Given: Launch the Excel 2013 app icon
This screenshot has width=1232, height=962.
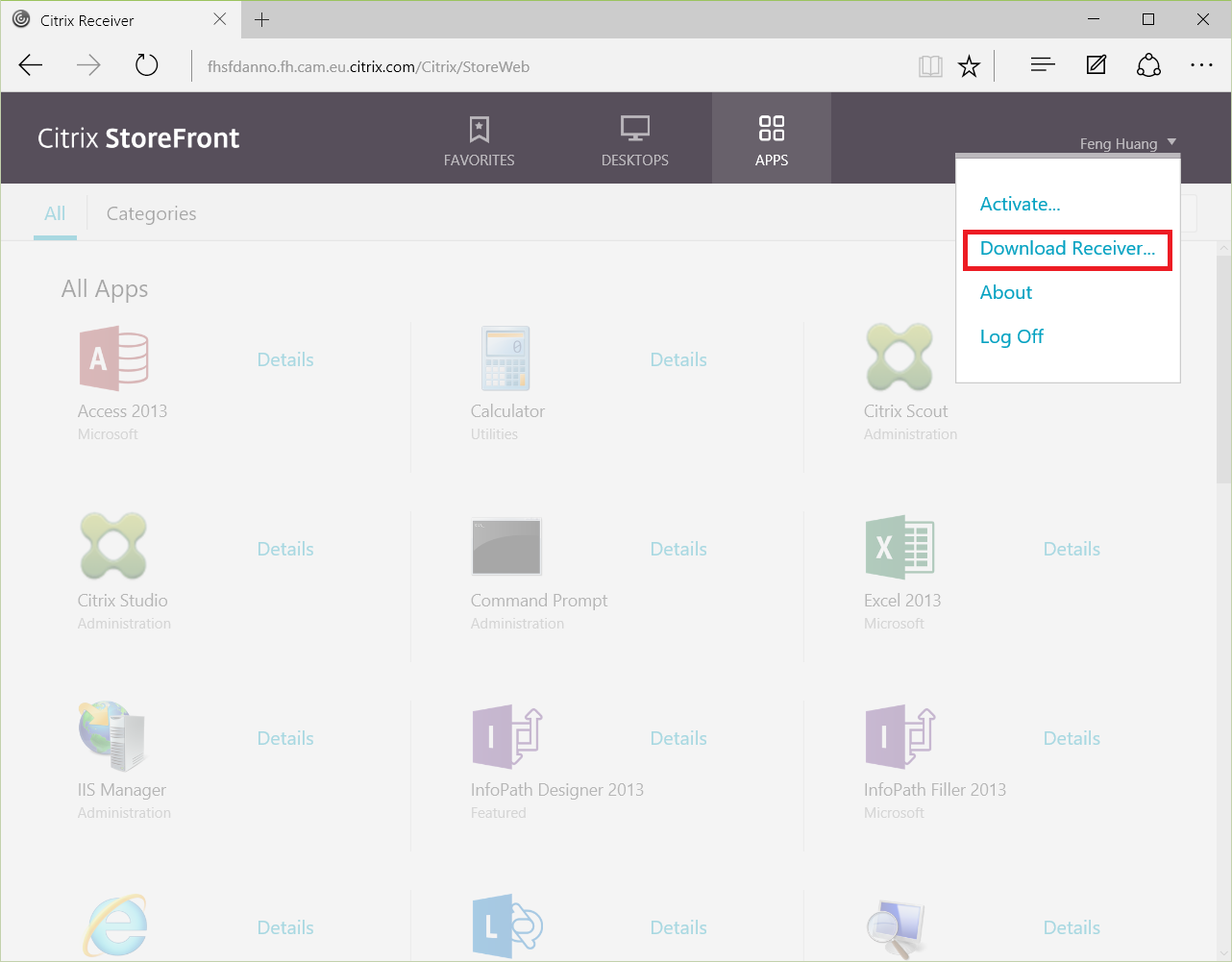Looking at the screenshot, I should (x=899, y=548).
